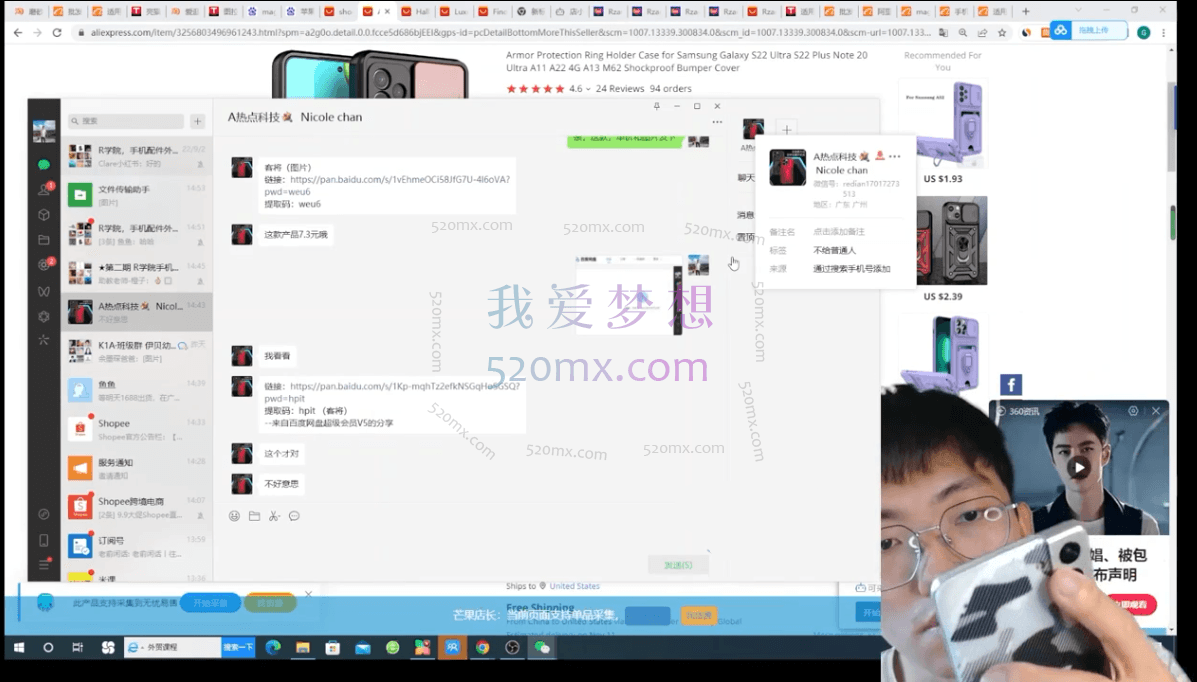The image size is (1197, 682).
Task: Open WeChat Favorites cube icon
Action: 44,215
